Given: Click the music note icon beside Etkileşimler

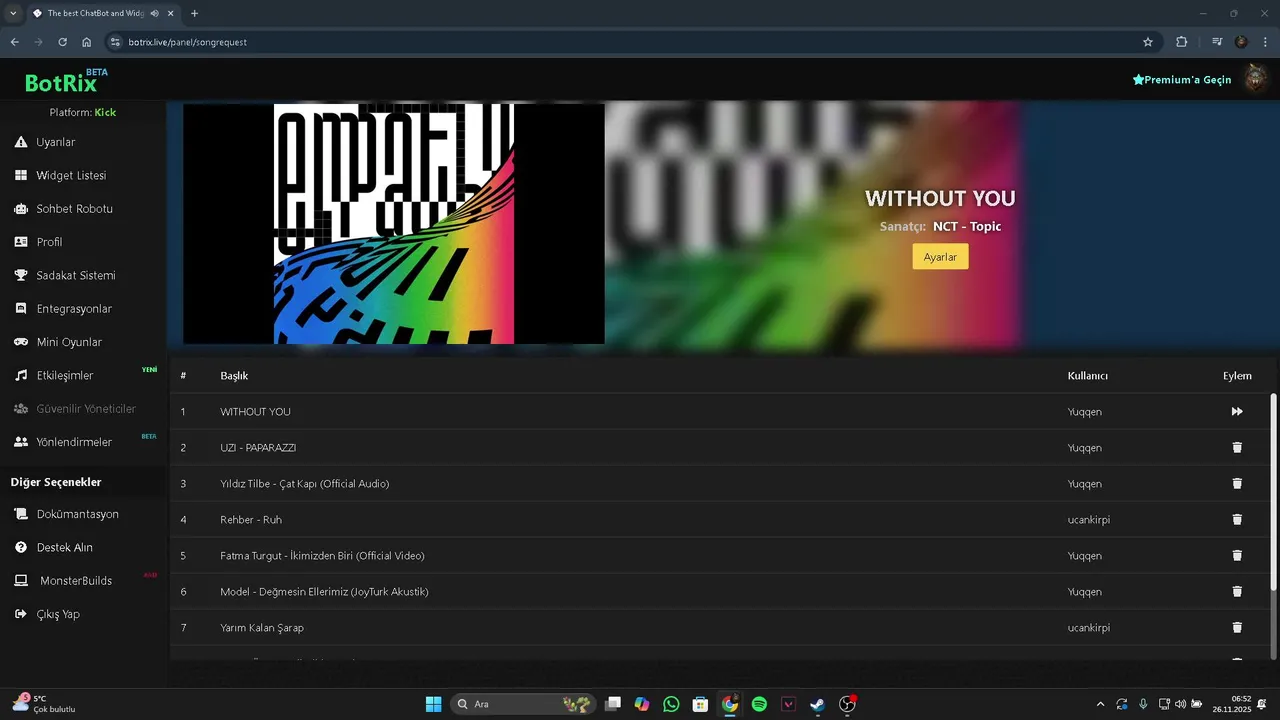Looking at the screenshot, I should tap(20, 375).
